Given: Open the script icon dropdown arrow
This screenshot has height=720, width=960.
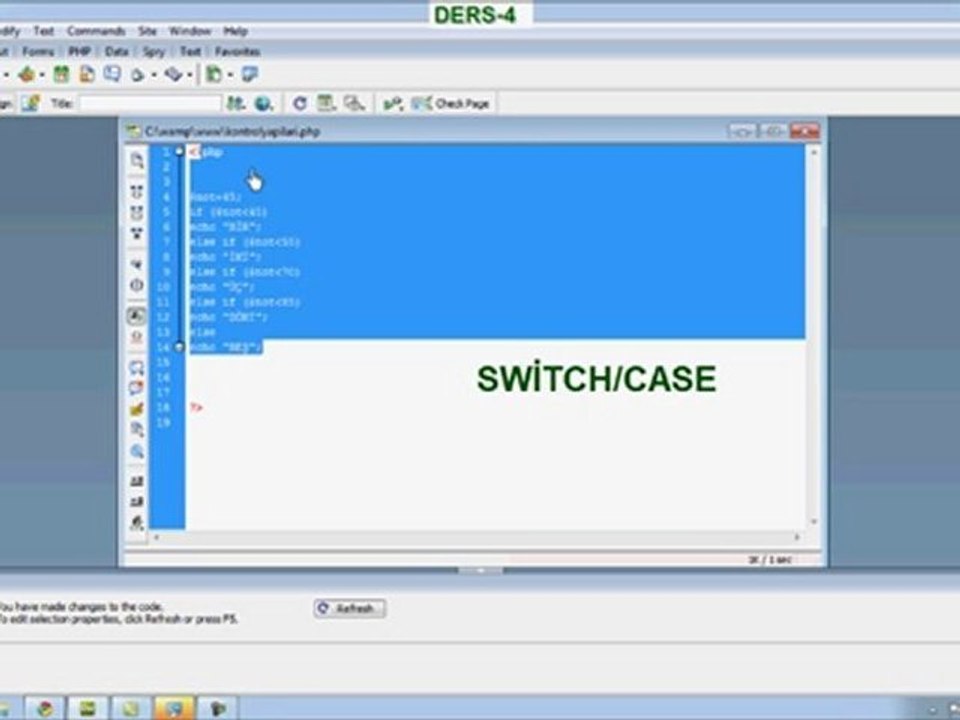Looking at the screenshot, I should click(190, 75).
